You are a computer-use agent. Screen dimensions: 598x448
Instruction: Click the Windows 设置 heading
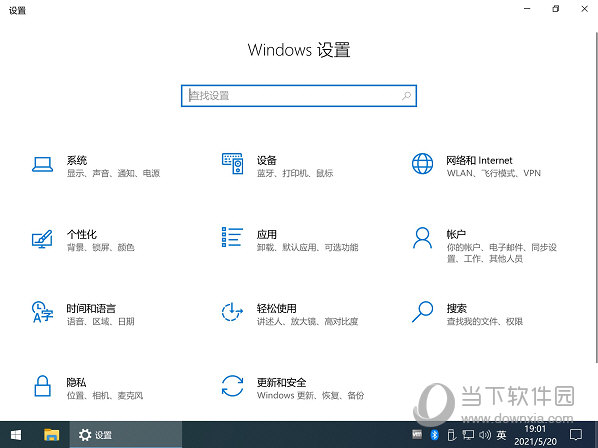[299, 50]
